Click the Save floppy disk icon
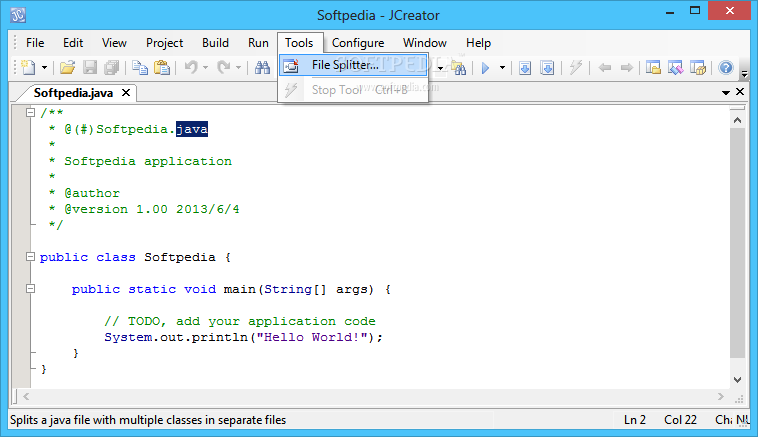758x437 pixels. pyautogui.click(x=90, y=67)
